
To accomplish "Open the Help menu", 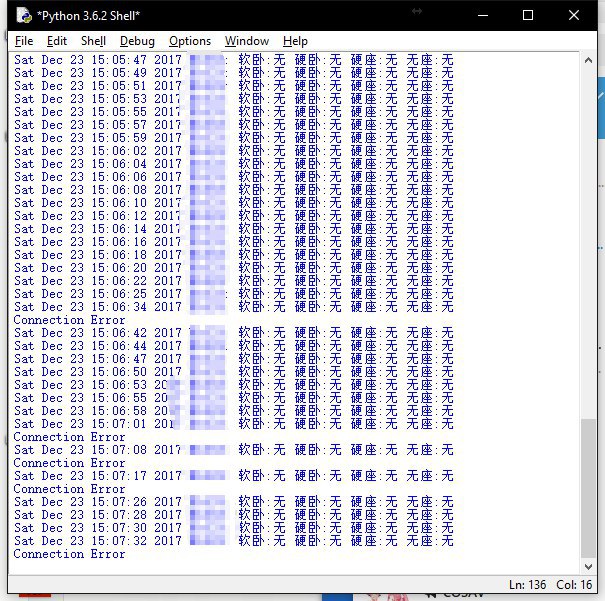I will (295, 41).
